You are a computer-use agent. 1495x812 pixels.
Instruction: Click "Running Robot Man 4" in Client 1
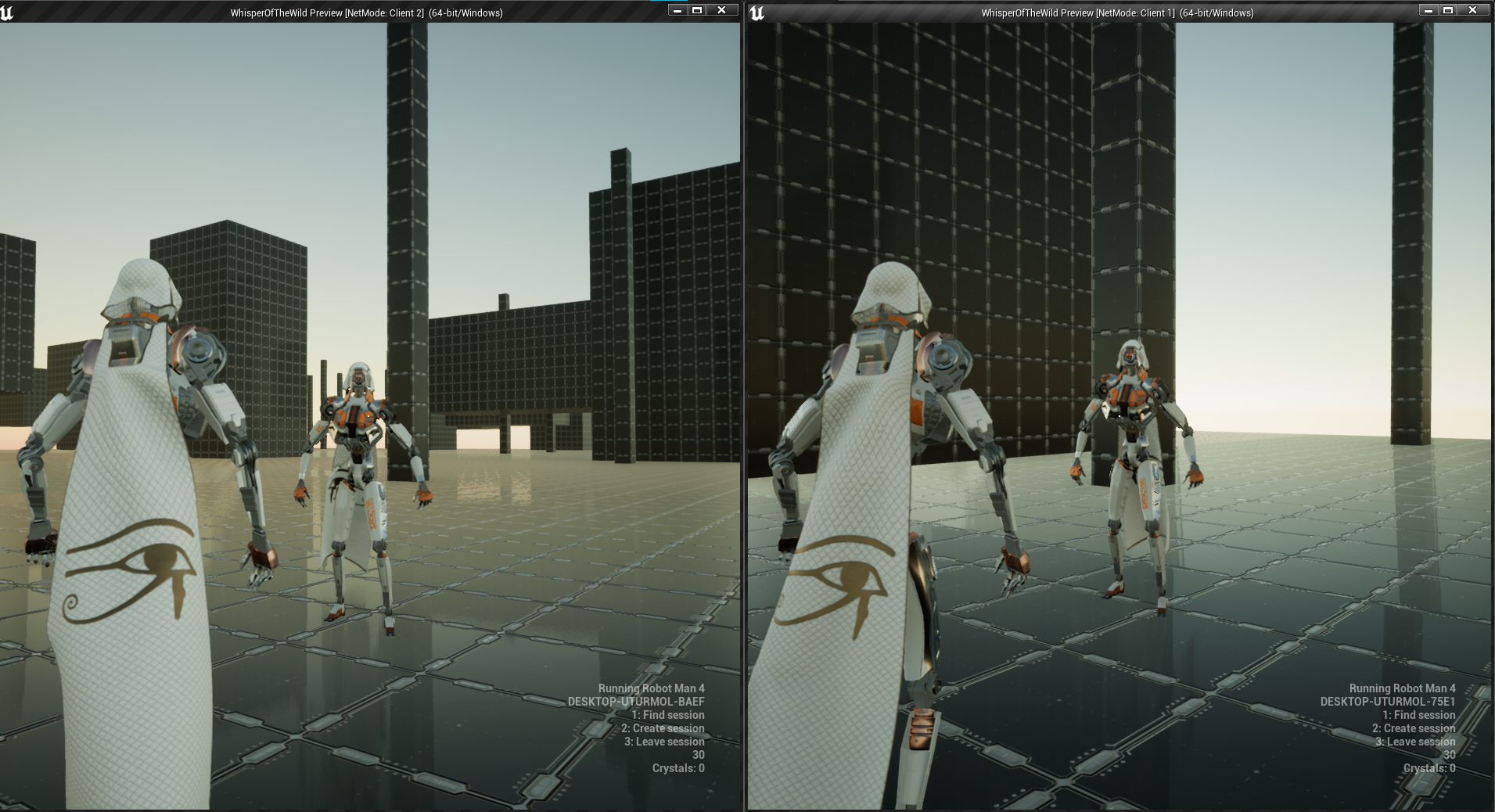(x=1403, y=688)
